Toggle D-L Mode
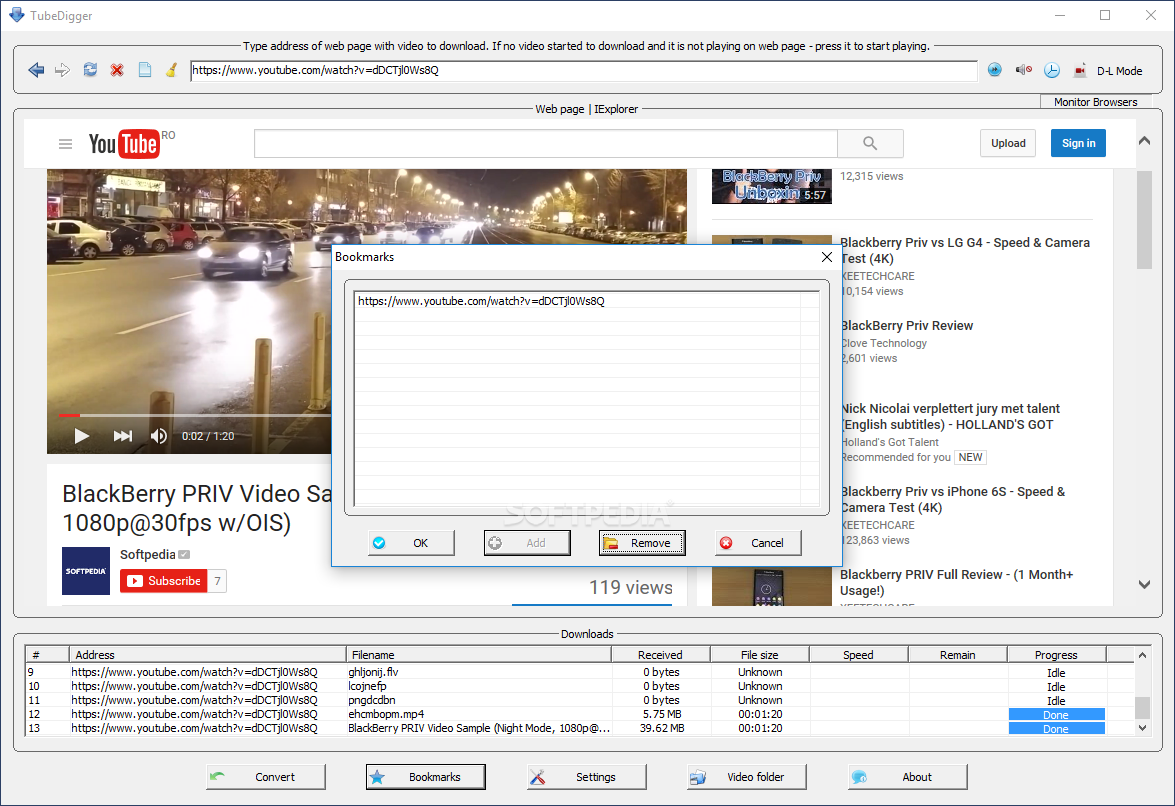 (x=1120, y=71)
